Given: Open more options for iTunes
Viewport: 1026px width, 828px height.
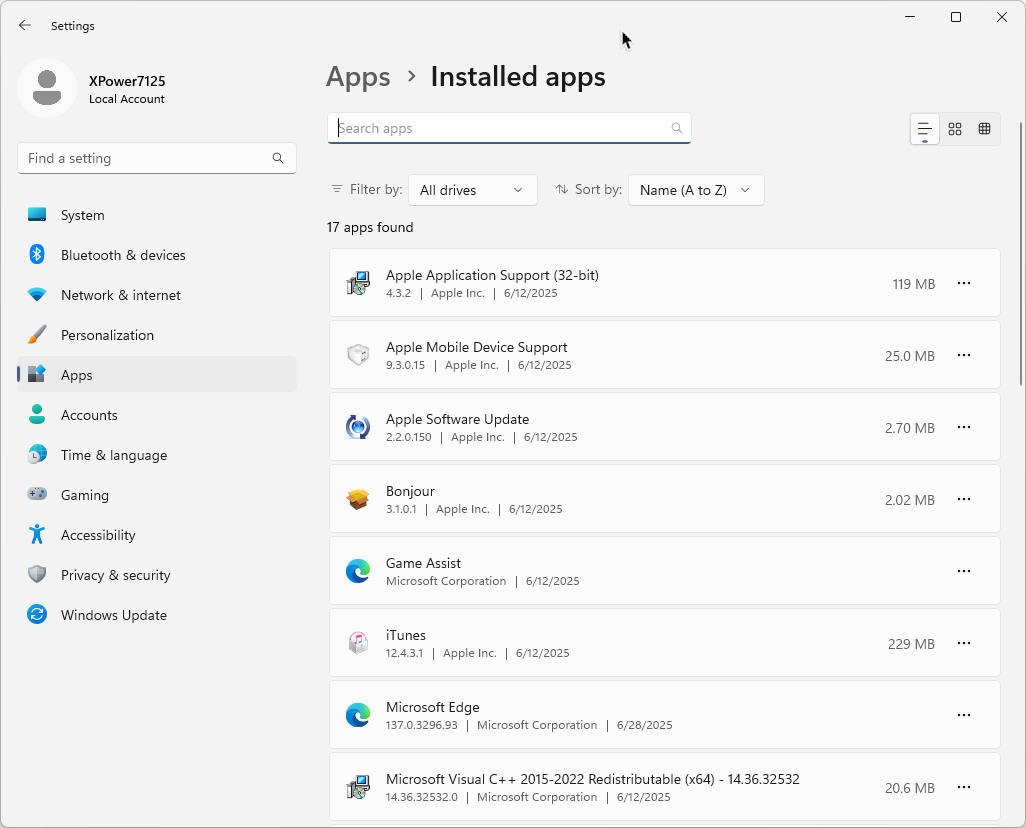Looking at the screenshot, I should [964, 644].
